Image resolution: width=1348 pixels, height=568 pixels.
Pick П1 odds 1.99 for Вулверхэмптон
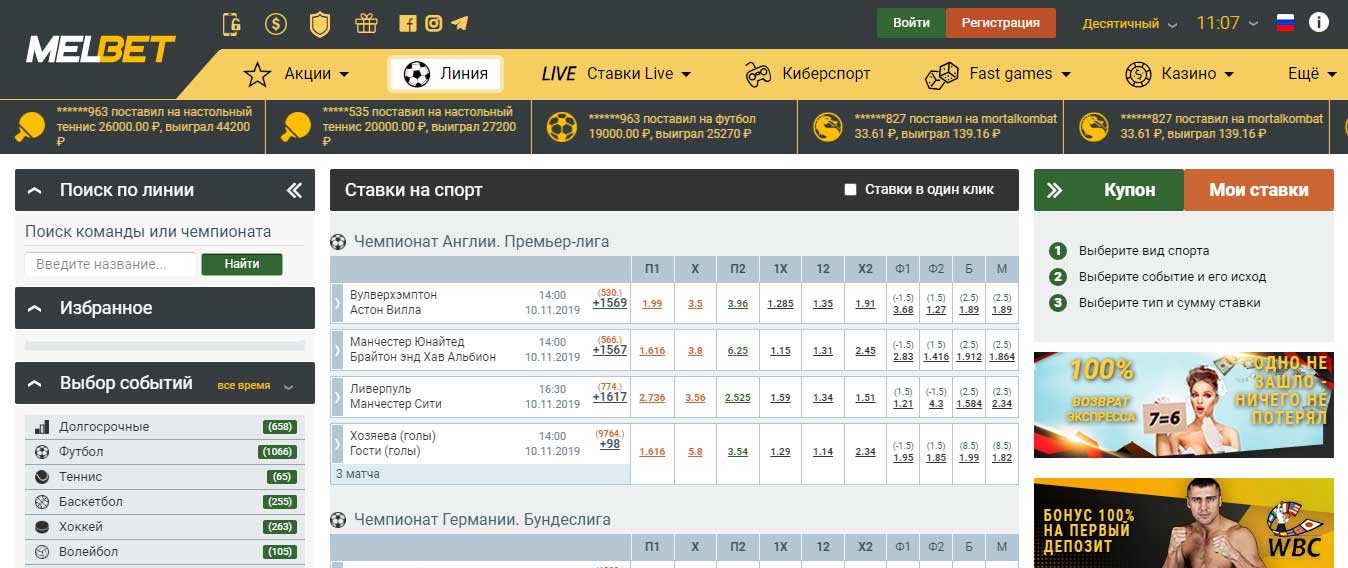point(652,304)
